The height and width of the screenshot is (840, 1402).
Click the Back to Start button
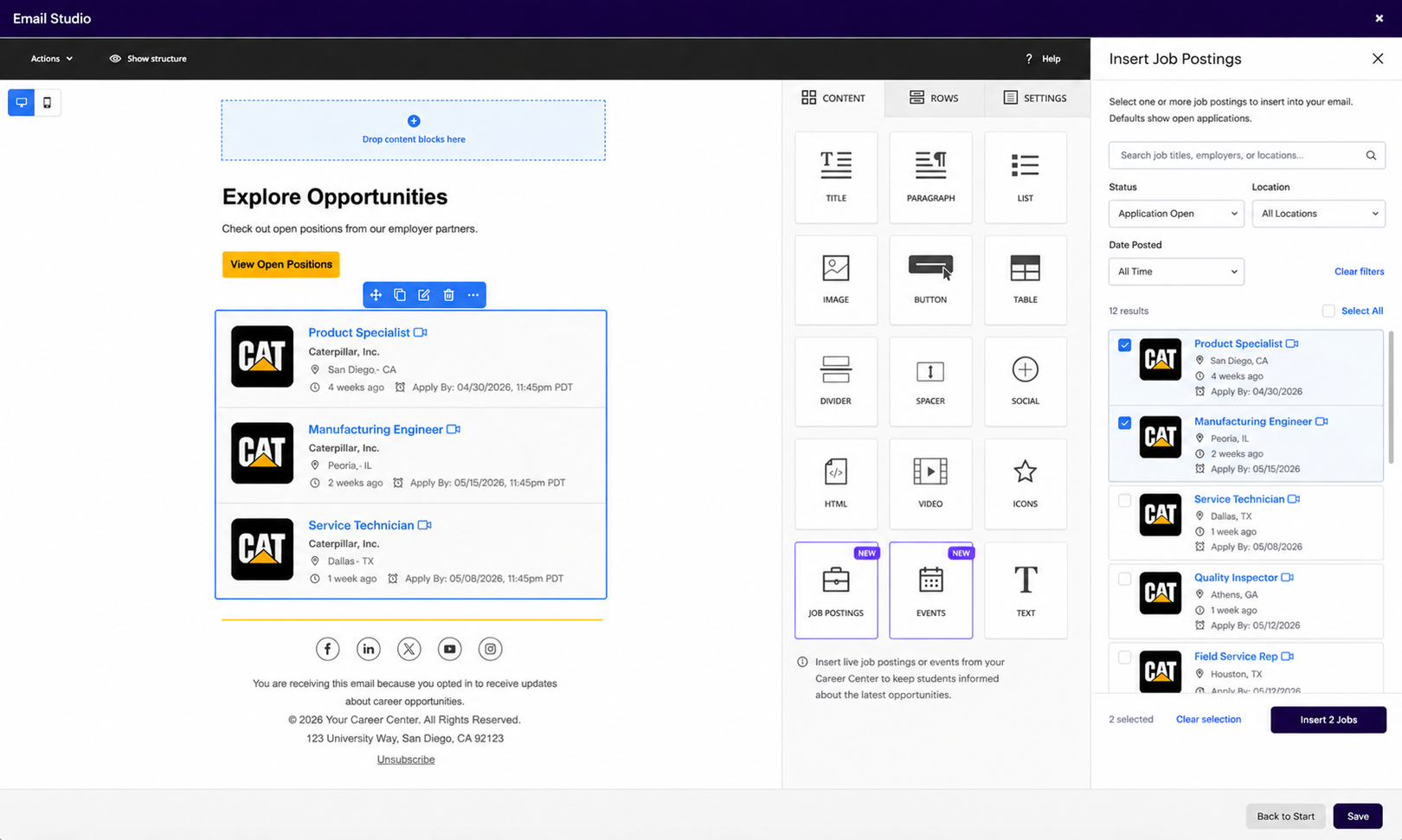pos(1285,817)
